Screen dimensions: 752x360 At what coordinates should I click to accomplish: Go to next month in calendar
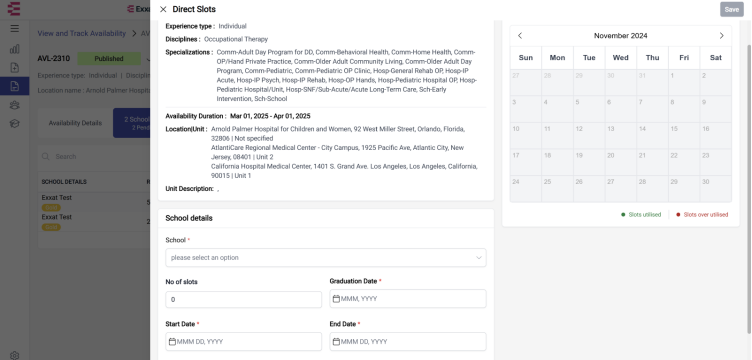tap(721, 35)
